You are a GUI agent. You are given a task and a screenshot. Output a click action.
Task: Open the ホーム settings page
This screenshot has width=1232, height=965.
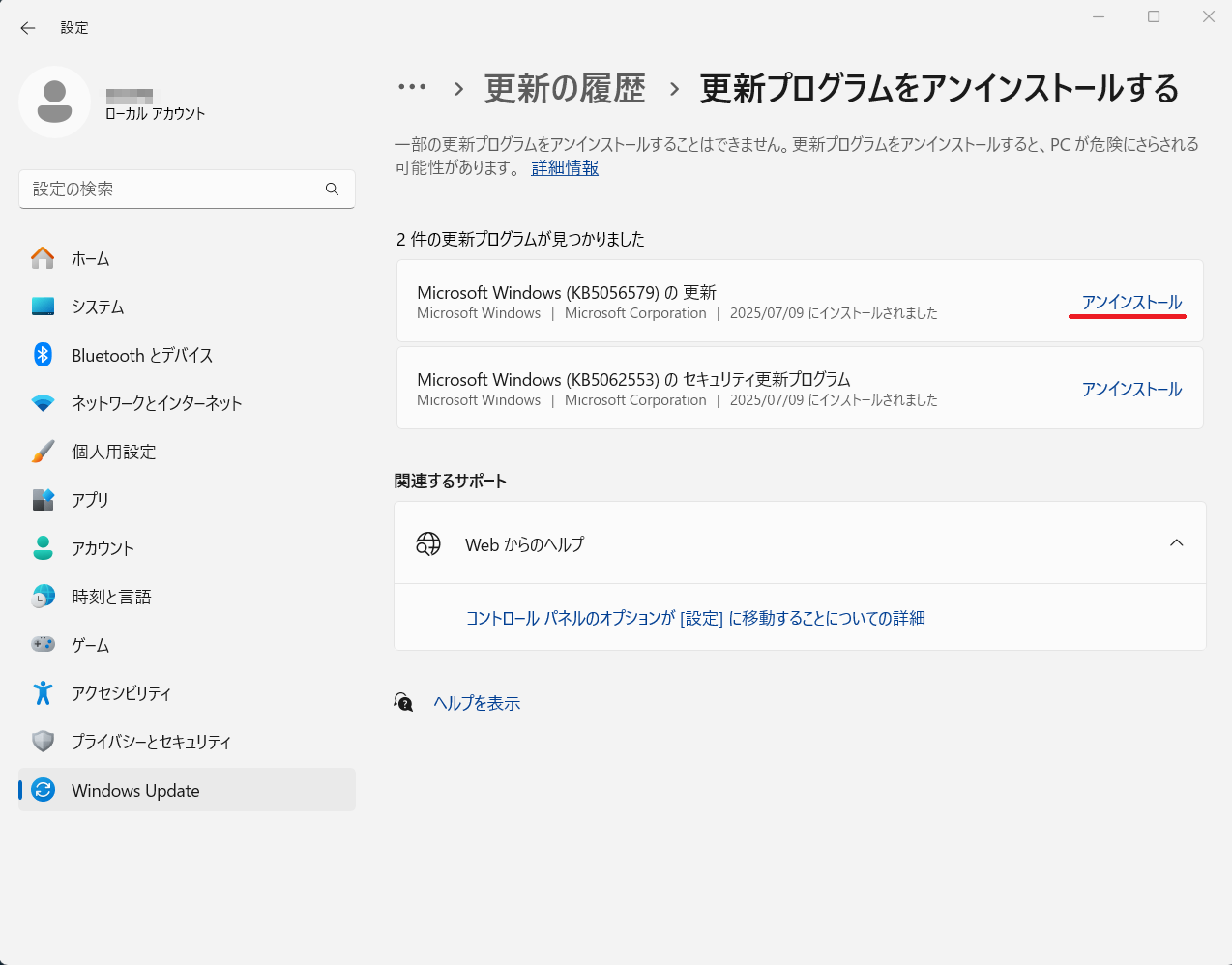(187, 258)
